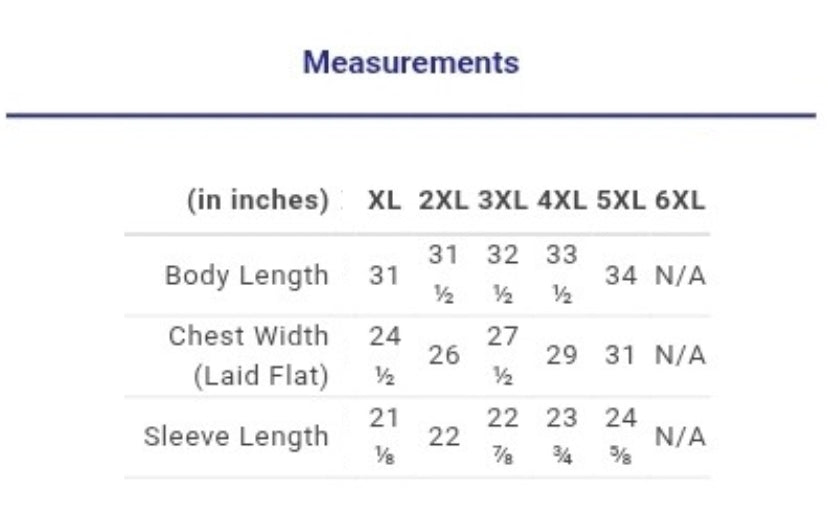Click the (in inches) unit label
836x513 pixels.
(x=258, y=201)
